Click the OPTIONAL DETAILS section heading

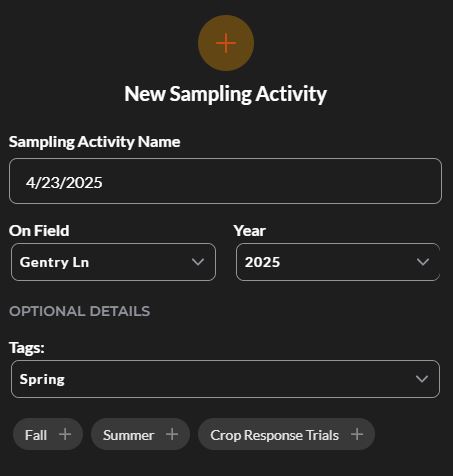point(80,311)
